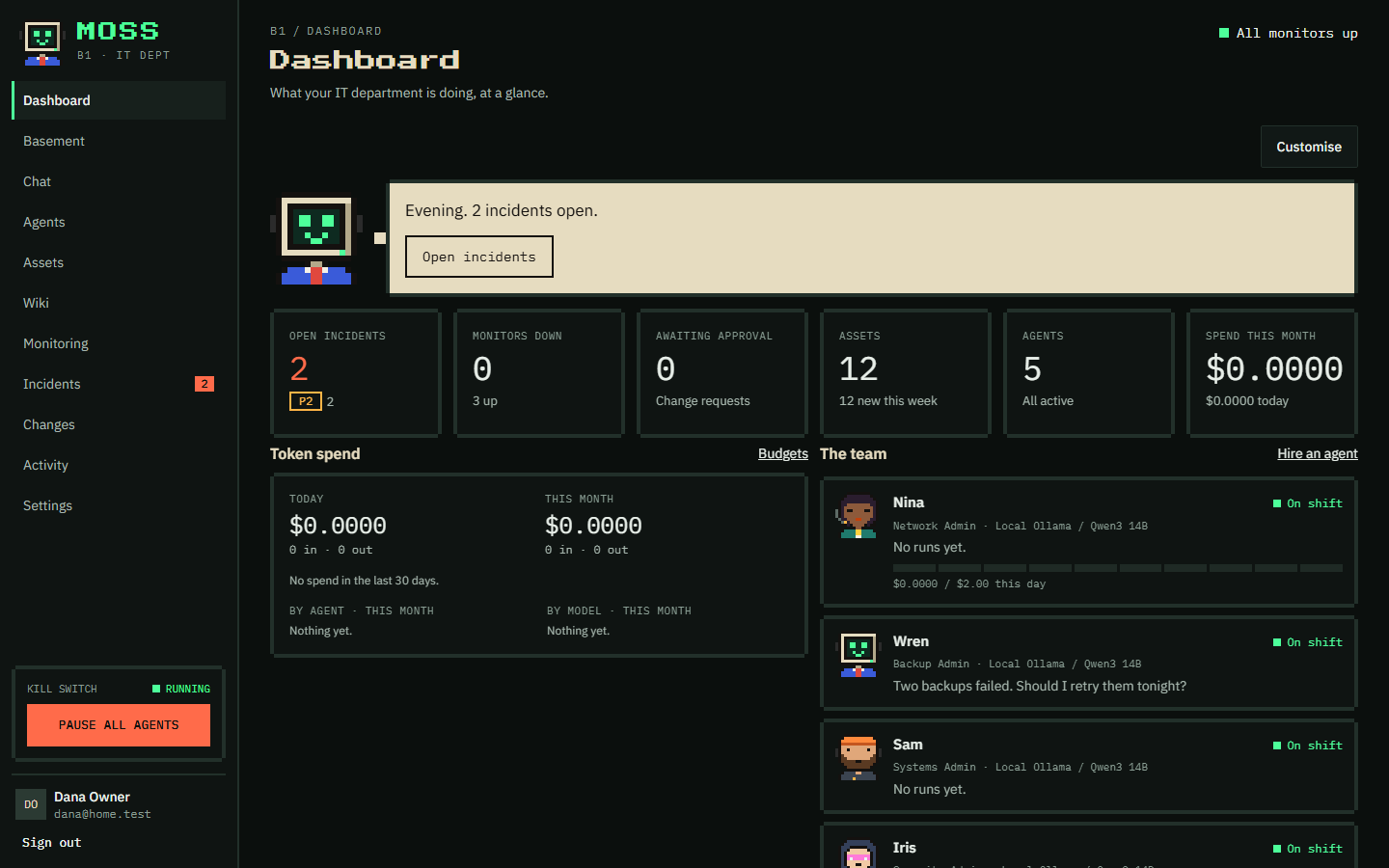
Task: Click Dana Owner user name
Action: 92,797
